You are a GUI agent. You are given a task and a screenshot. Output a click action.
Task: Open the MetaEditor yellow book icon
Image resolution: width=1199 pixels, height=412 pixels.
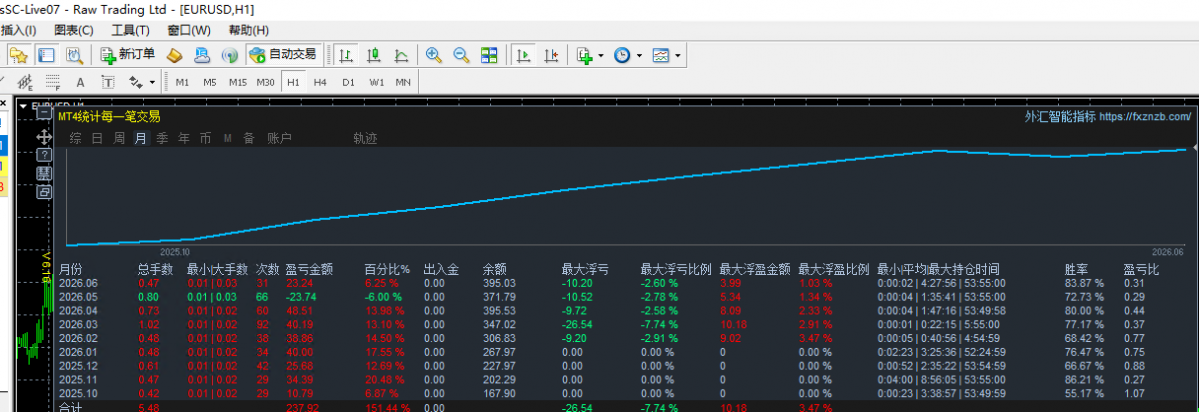tap(174, 55)
